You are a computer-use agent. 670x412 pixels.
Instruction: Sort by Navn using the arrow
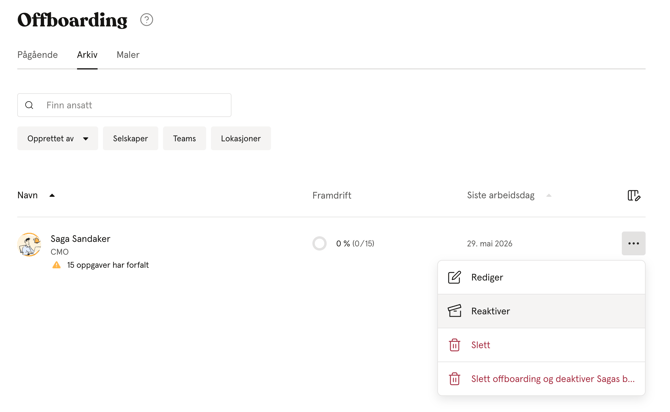pos(52,196)
